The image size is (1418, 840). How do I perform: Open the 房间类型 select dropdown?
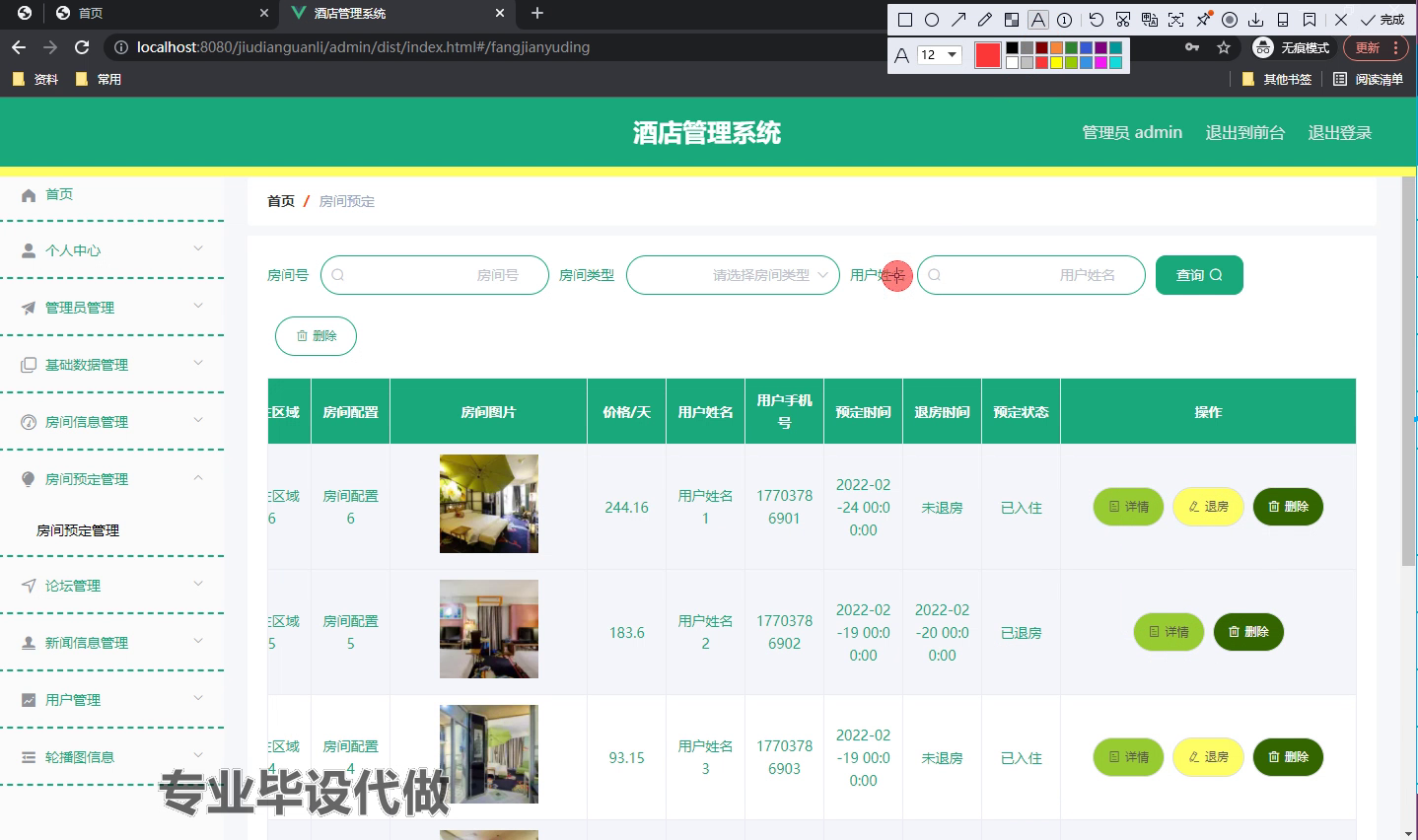(733, 275)
